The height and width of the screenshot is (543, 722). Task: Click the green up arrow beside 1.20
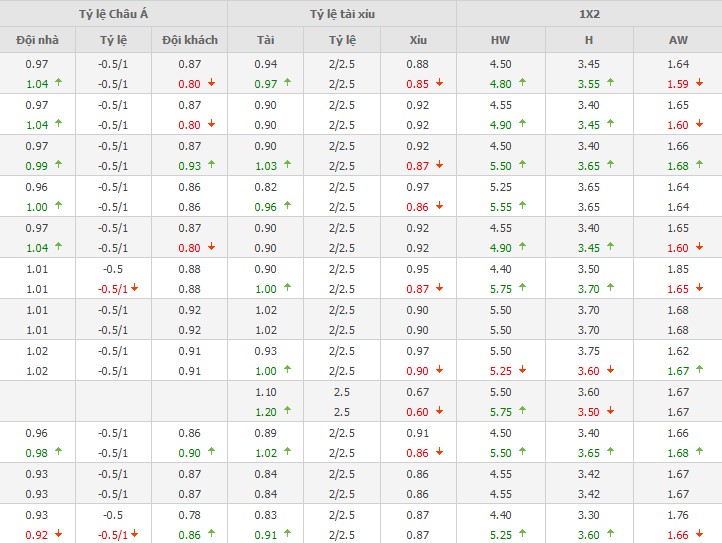click(287, 411)
